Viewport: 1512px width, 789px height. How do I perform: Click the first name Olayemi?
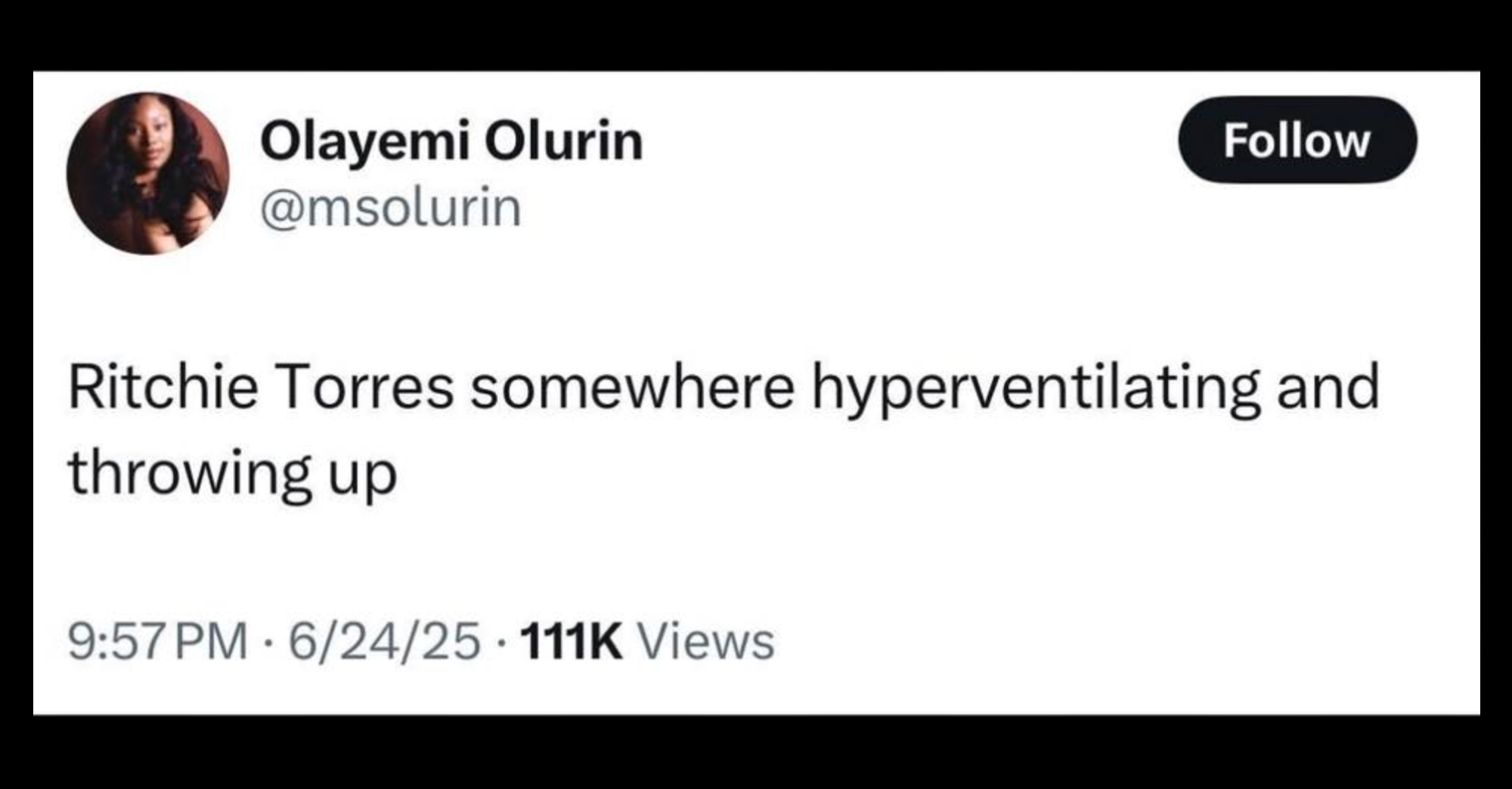[365, 141]
